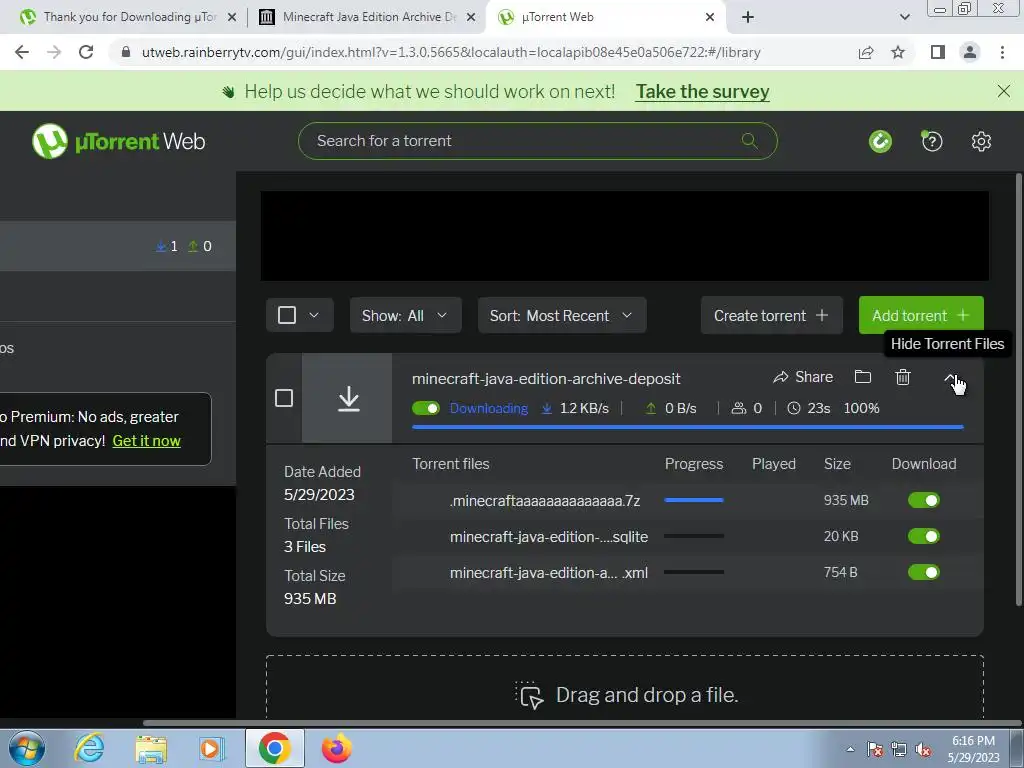Delete torrent with trash icon

[x=903, y=377]
